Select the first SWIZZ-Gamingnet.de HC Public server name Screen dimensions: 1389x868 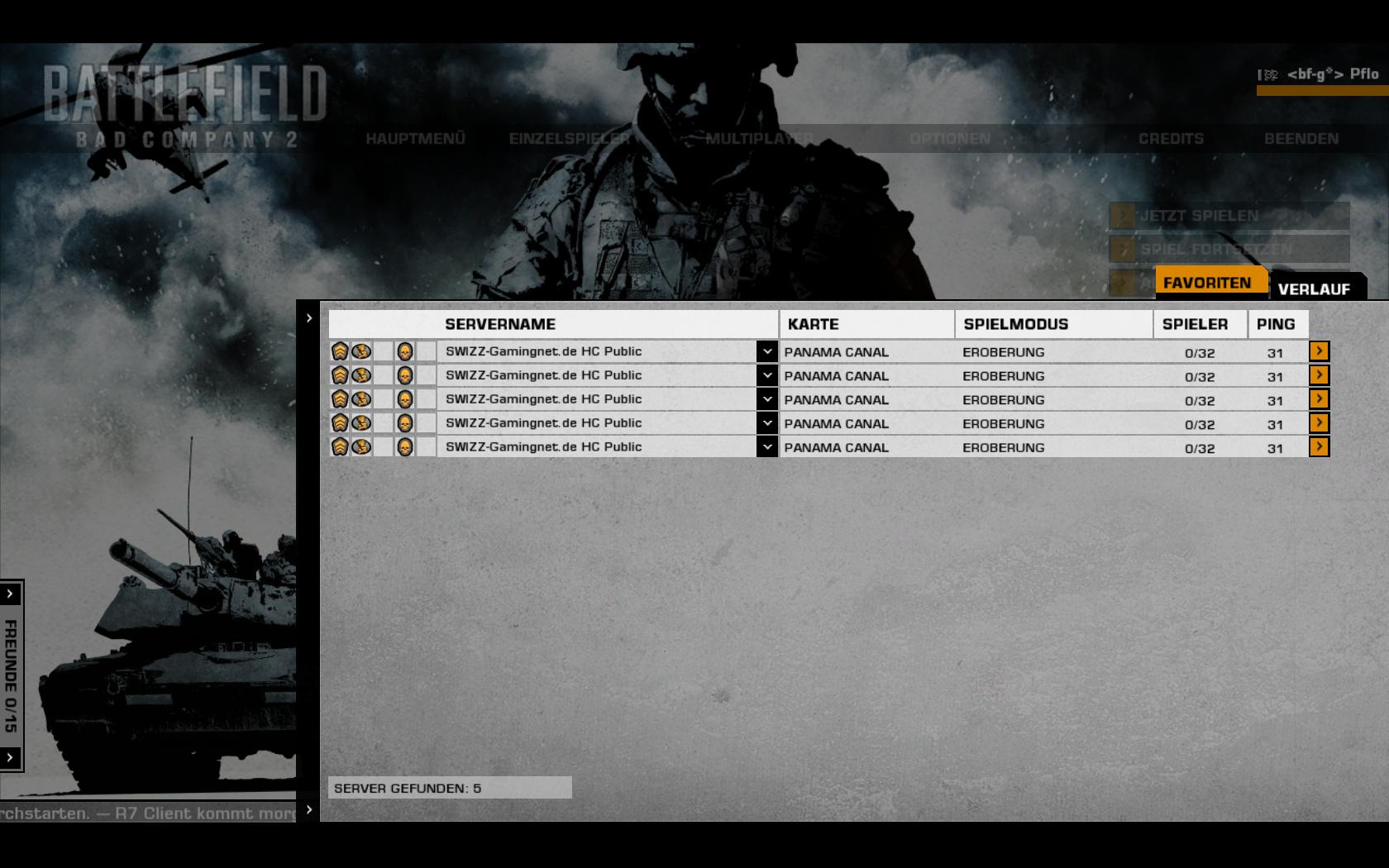coord(543,351)
